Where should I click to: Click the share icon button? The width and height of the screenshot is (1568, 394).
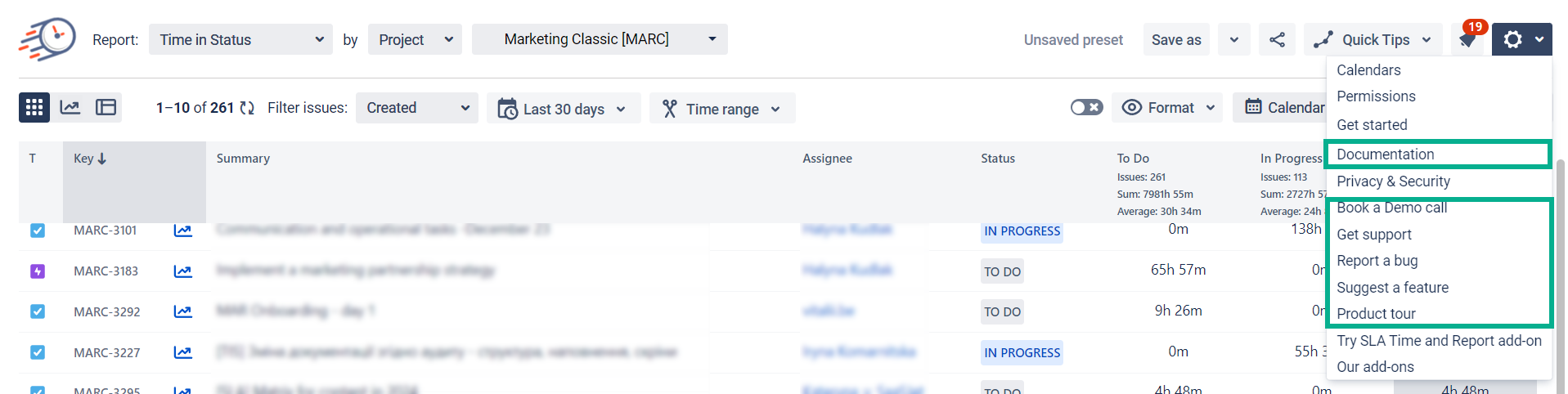coord(1277,39)
